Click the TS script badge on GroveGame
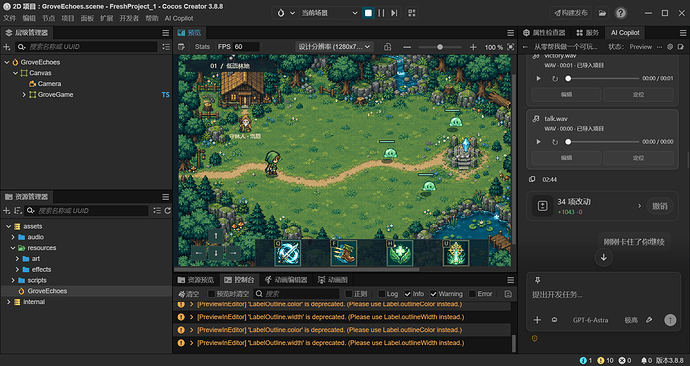The image size is (690, 366). [x=165, y=95]
